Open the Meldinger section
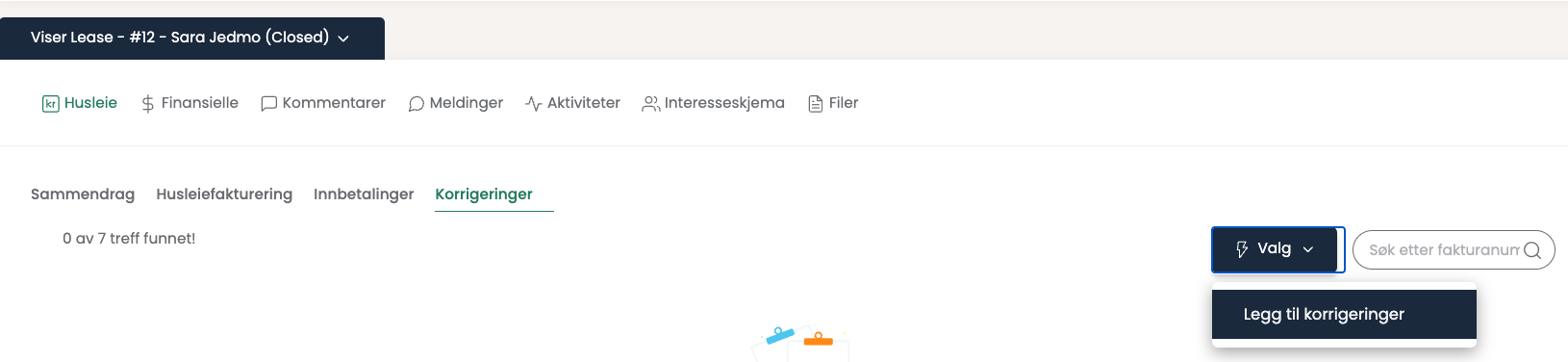The width and height of the screenshot is (1568, 362). coord(455,103)
